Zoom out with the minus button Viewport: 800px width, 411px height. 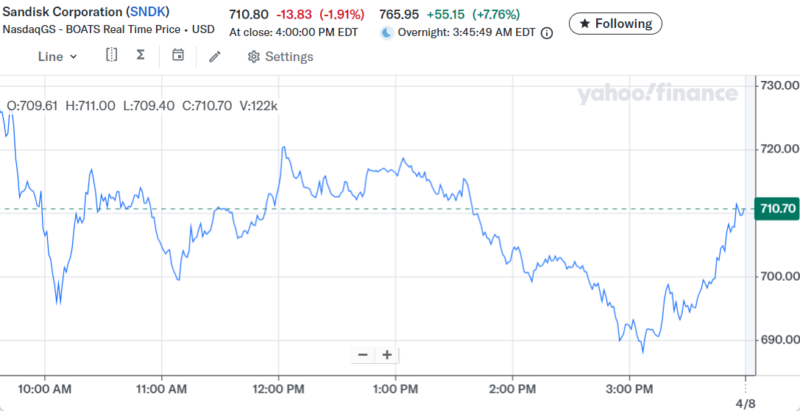(362, 354)
